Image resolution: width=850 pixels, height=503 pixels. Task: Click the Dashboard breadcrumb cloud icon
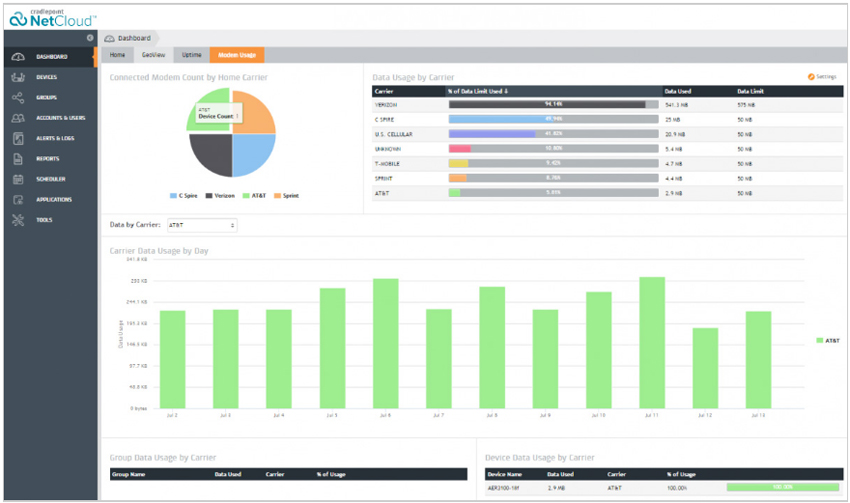110,38
